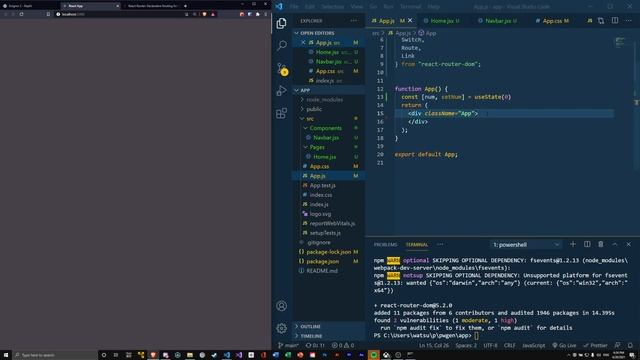640x360 pixels.
Task: Close the terminal panel
Action: point(629,244)
